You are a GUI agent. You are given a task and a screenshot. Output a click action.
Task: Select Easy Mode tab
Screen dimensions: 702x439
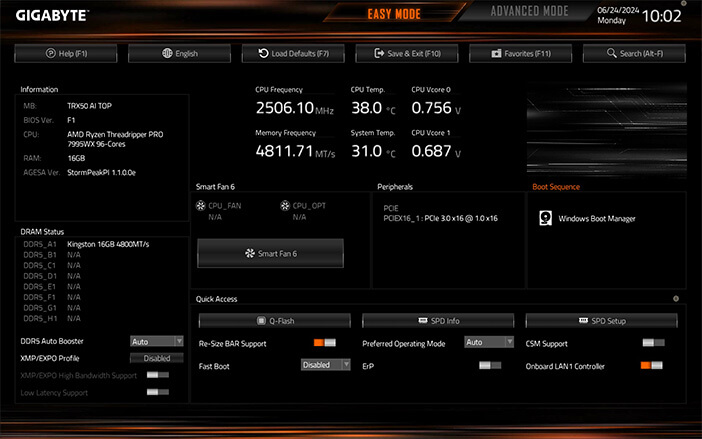(394, 14)
